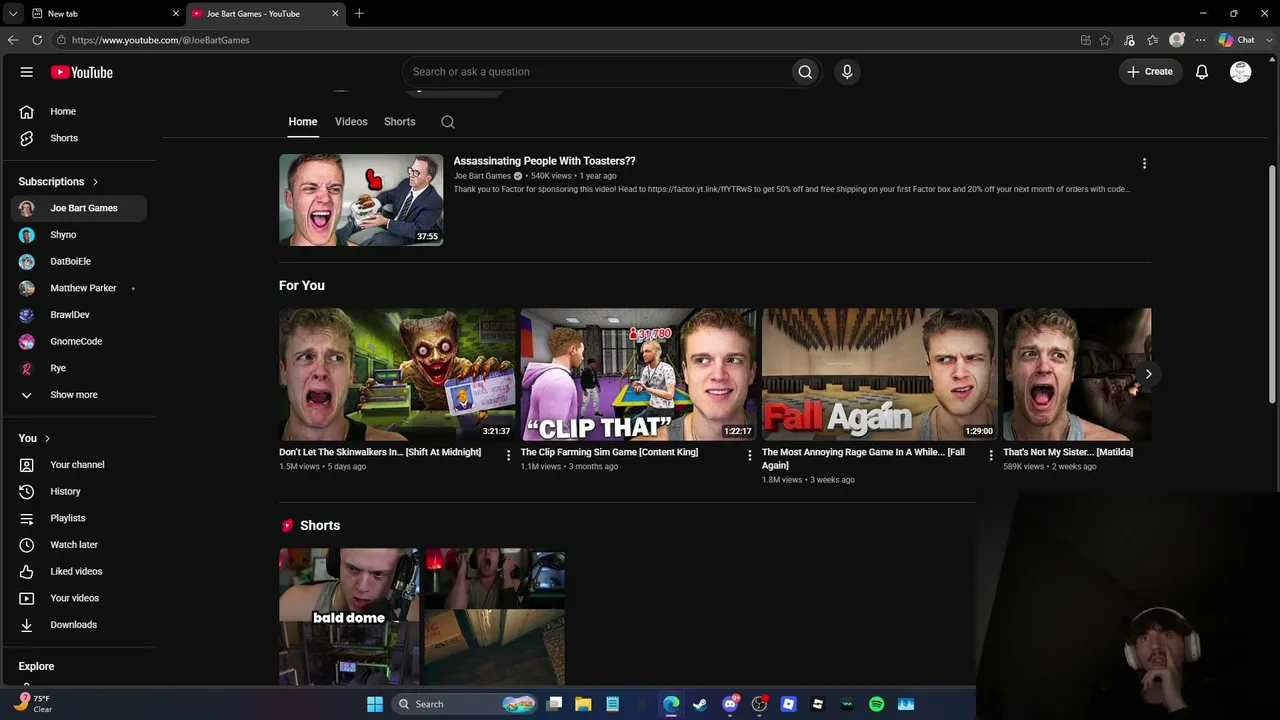Open Watch later in the sidebar
The height and width of the screenshot is (720, 1280).
pyautogui.click(x=78, y=545)
